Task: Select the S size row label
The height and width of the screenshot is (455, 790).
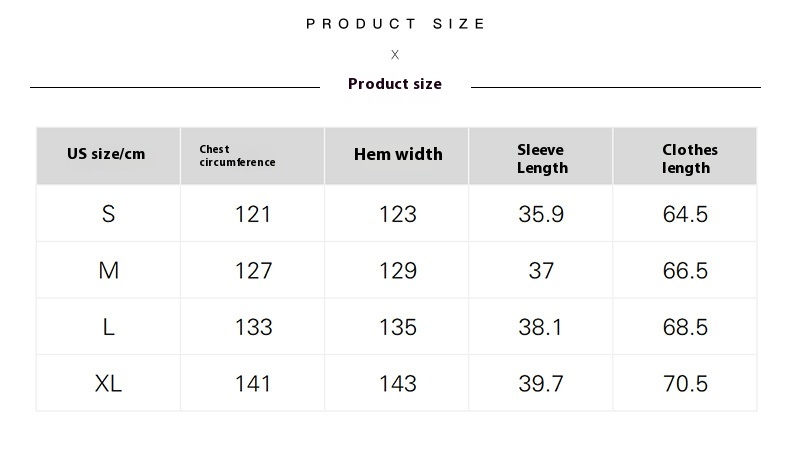Action: 108,214
